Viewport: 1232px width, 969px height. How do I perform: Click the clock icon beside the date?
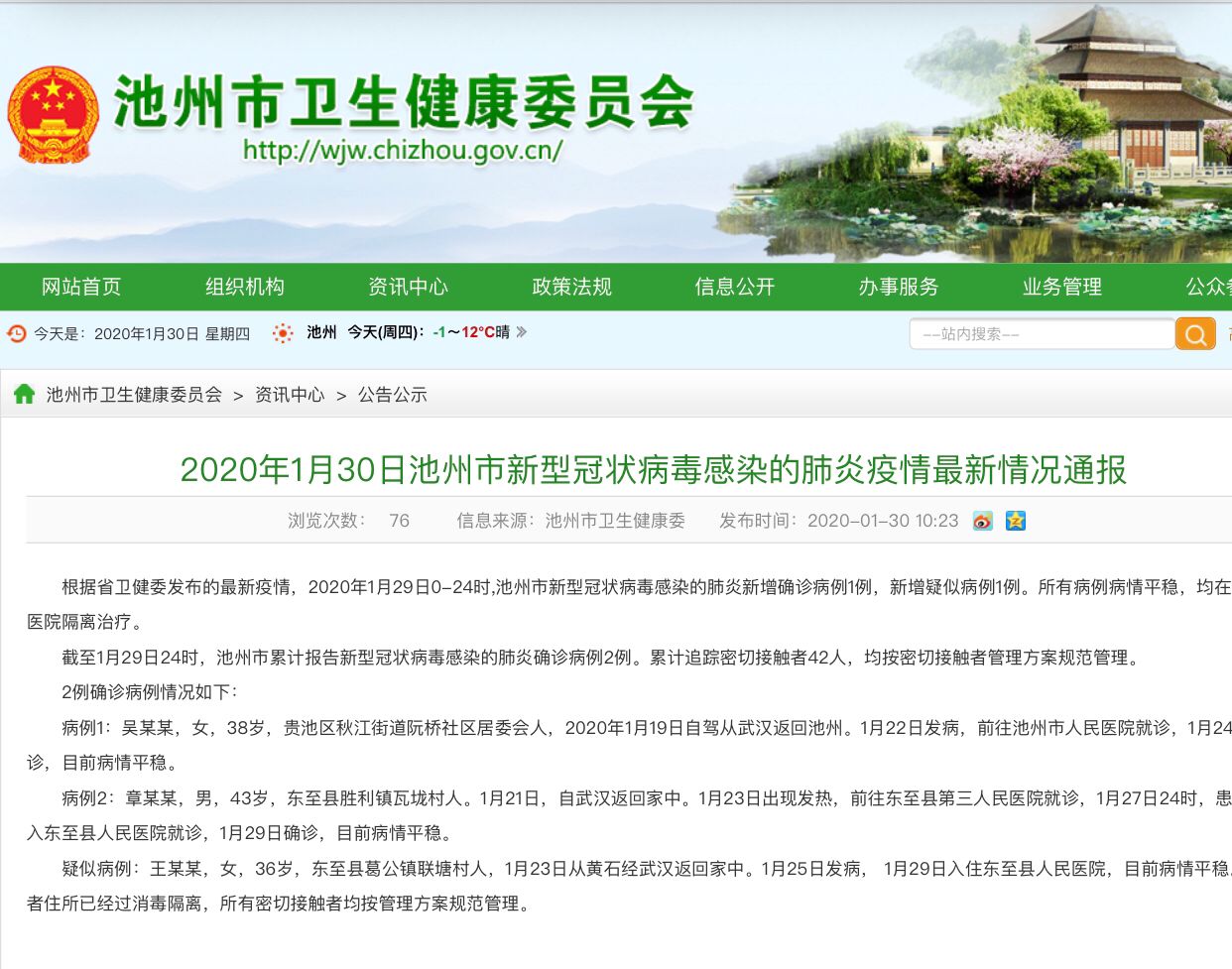click(15, 333)
